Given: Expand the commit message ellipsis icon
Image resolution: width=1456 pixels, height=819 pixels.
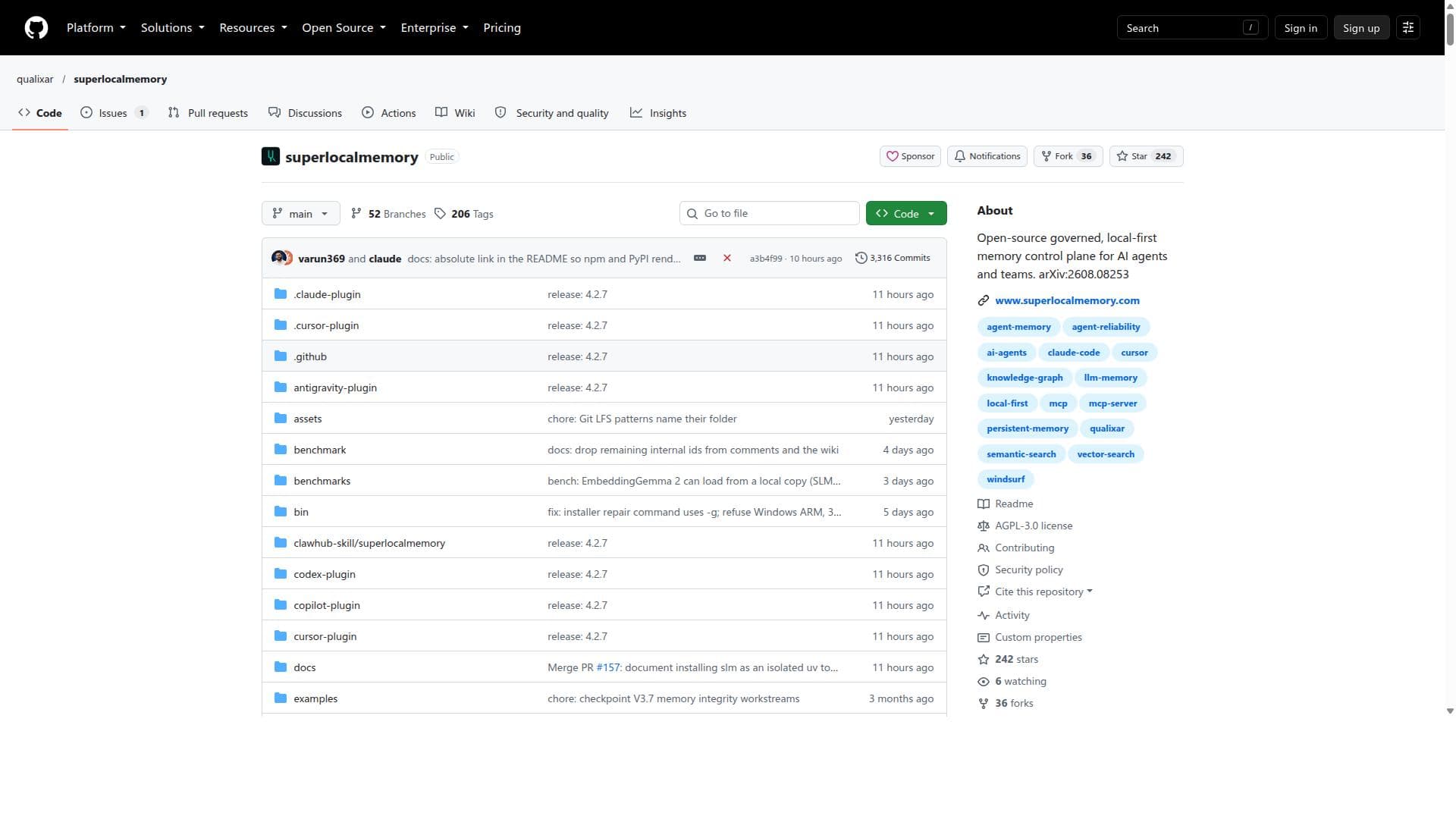Looking at the screenshot, I should tap(700, 259).
